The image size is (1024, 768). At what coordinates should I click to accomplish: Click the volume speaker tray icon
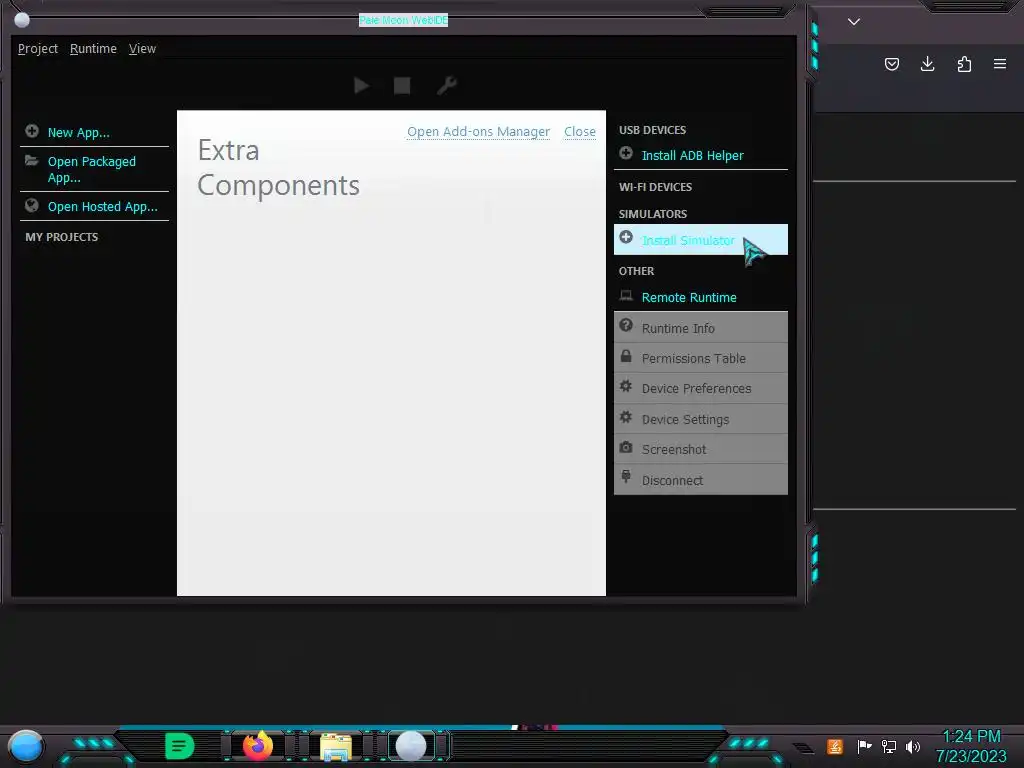click(913, 746)
